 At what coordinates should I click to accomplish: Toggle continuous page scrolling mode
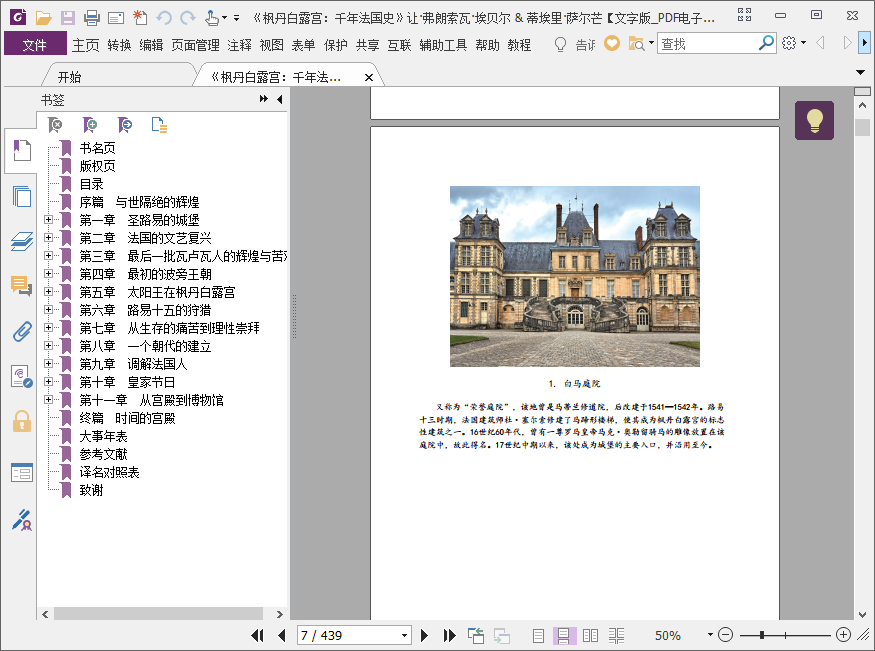pos(564,635)
